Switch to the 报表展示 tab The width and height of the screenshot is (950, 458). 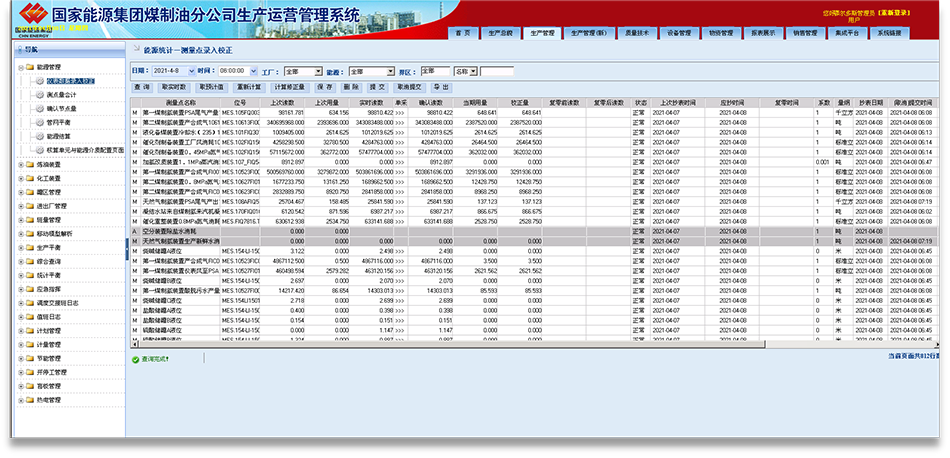763,33
